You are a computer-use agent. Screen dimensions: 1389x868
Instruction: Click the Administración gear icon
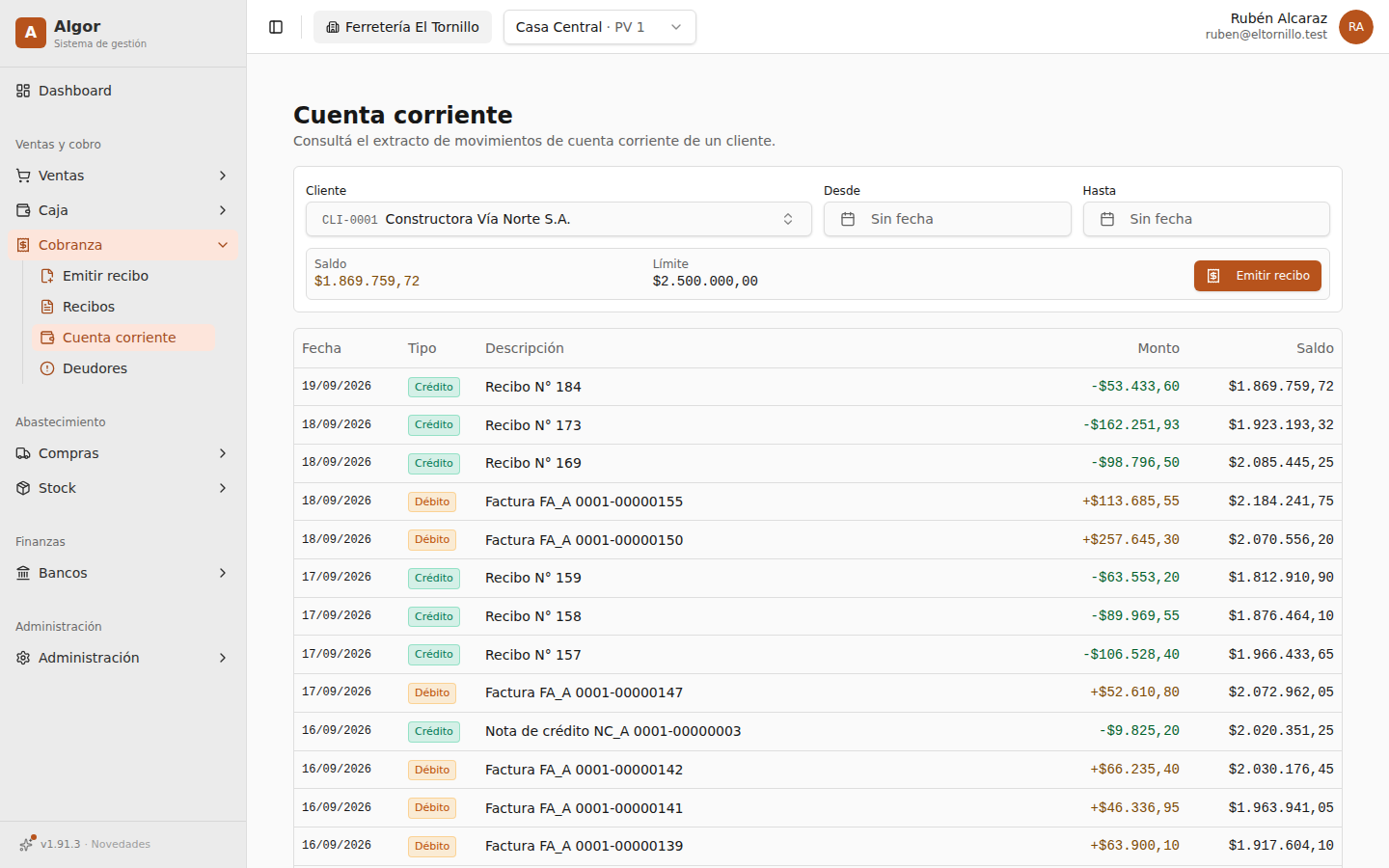23,658
